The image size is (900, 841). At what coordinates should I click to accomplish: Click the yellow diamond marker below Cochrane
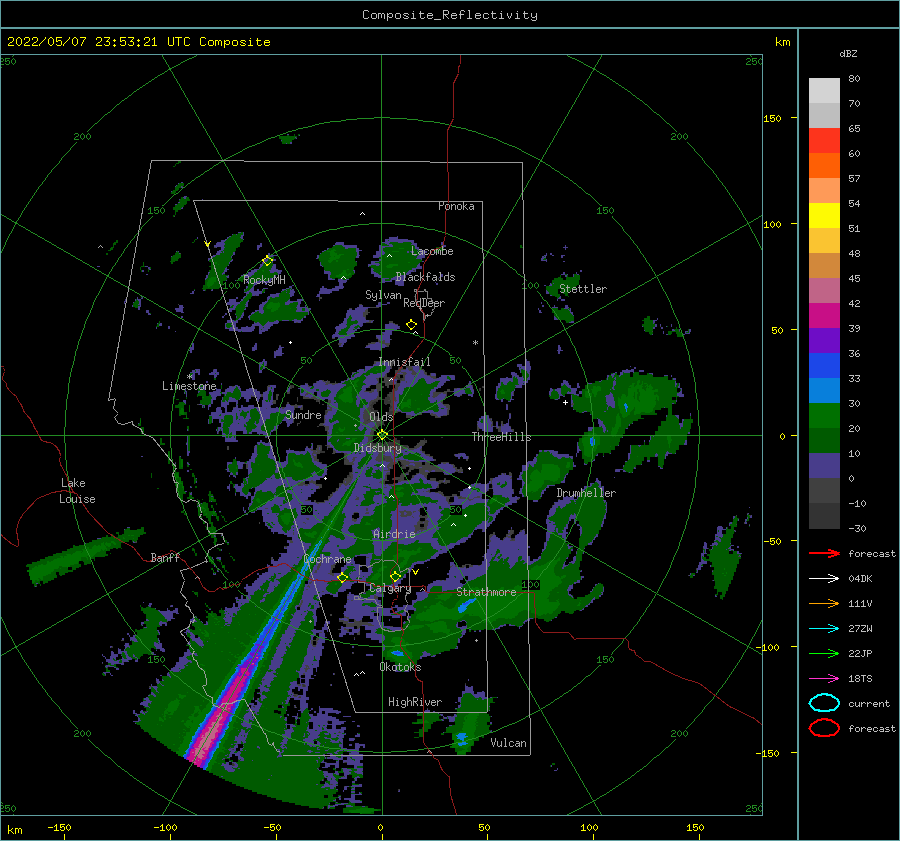point(342,578)
